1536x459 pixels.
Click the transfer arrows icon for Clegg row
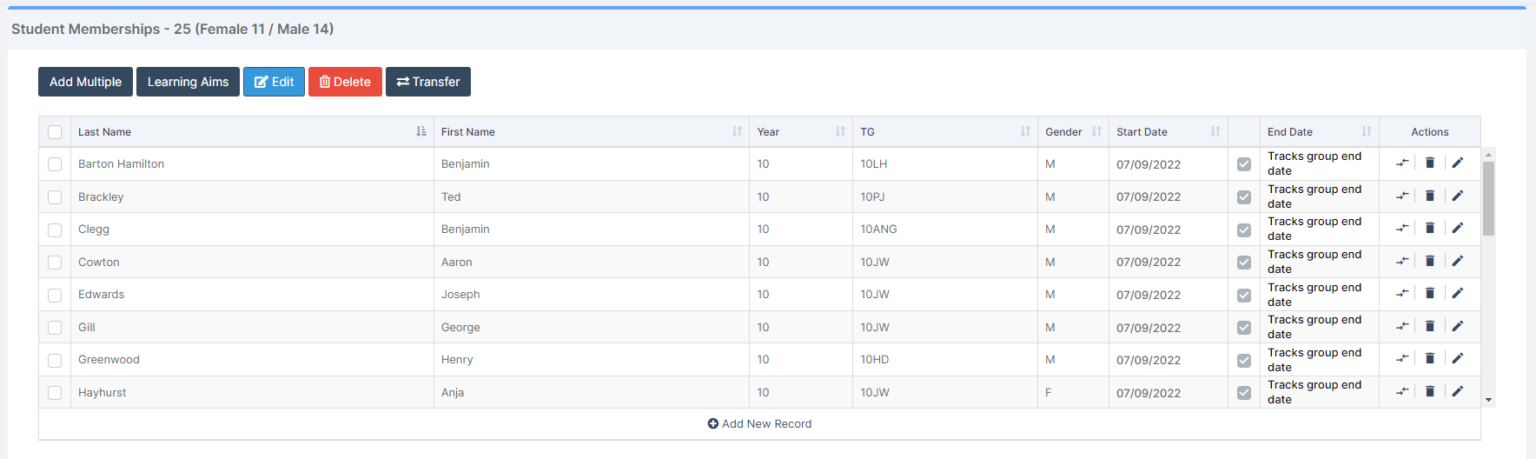coord(1403,229)
